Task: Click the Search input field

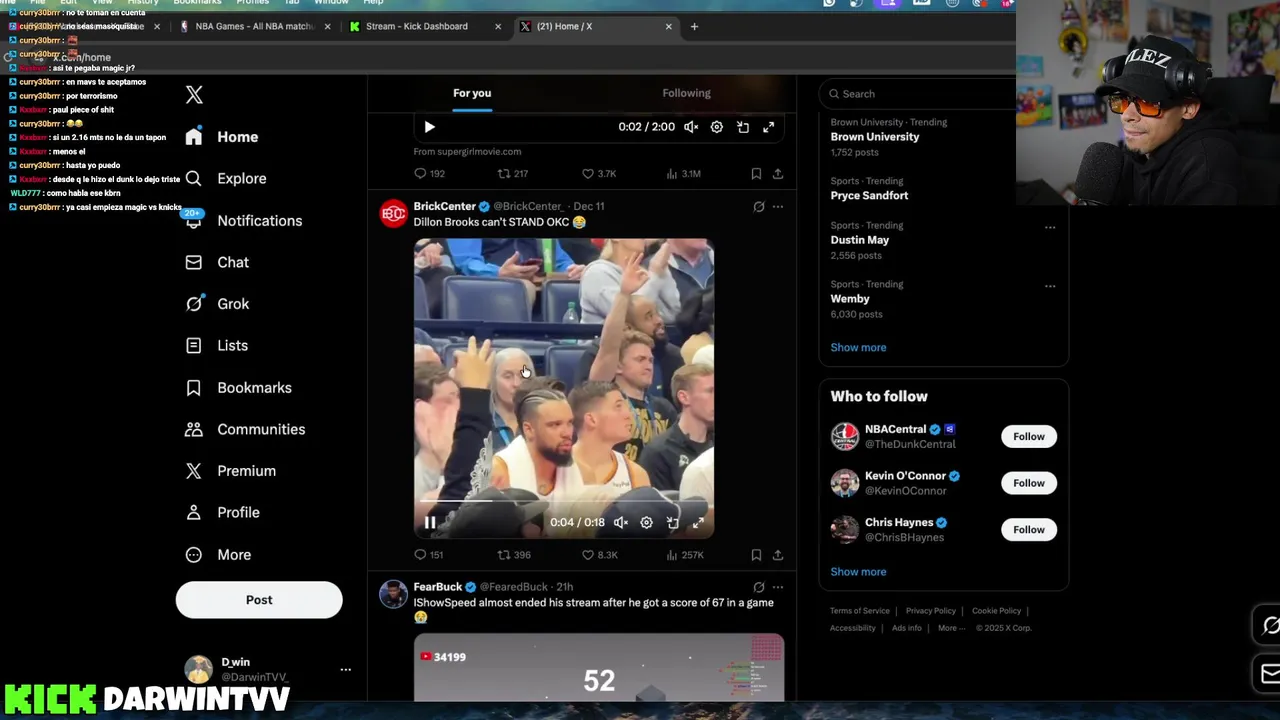Action: [920, 94]
